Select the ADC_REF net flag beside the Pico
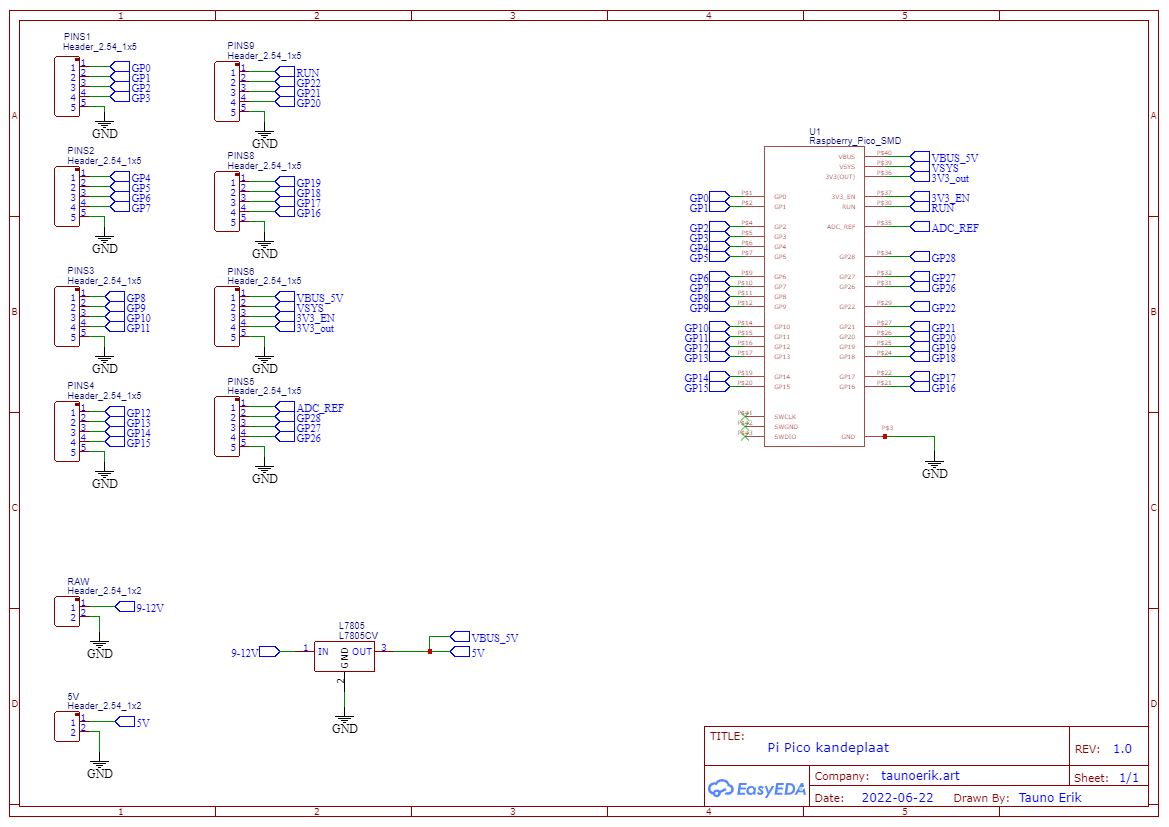Viewport: 1169px width, 827px height. click(x=946, y=228)
